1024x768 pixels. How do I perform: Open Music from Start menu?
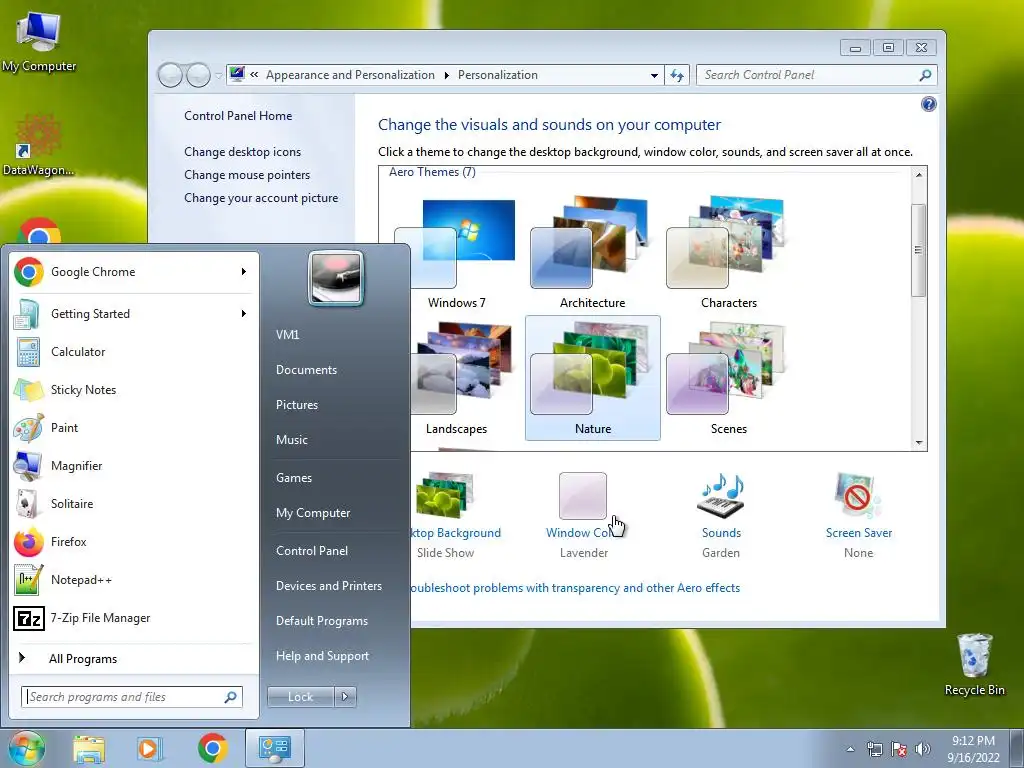291,440
